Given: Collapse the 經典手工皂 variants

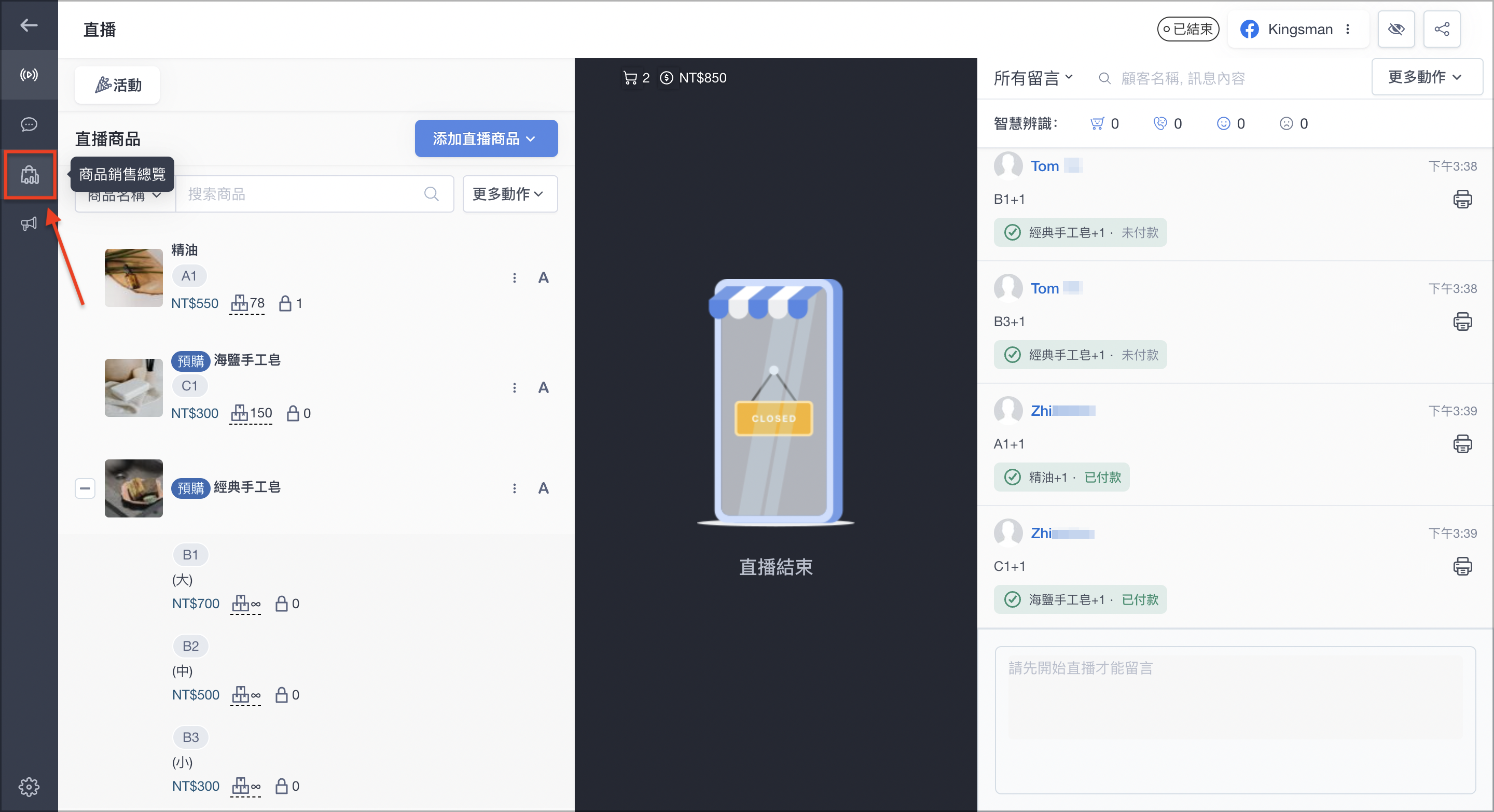Looking at the screenshot, I should click(x=85, y=488).
